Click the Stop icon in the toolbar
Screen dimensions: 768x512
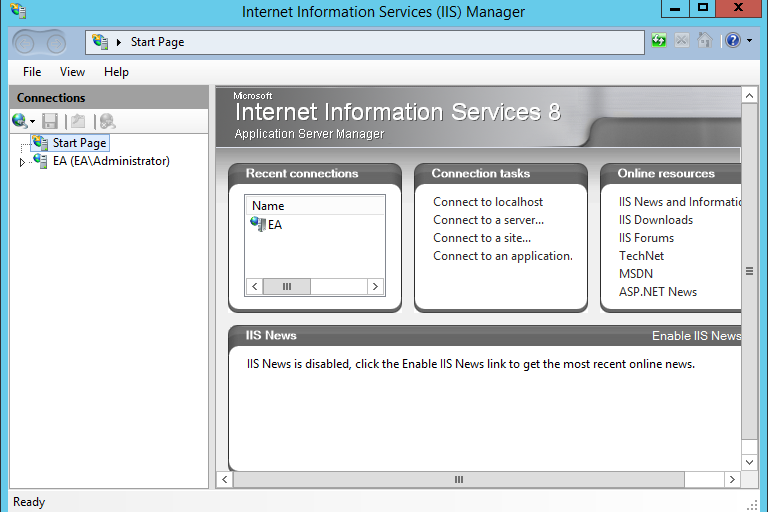[x=682, y=40]
